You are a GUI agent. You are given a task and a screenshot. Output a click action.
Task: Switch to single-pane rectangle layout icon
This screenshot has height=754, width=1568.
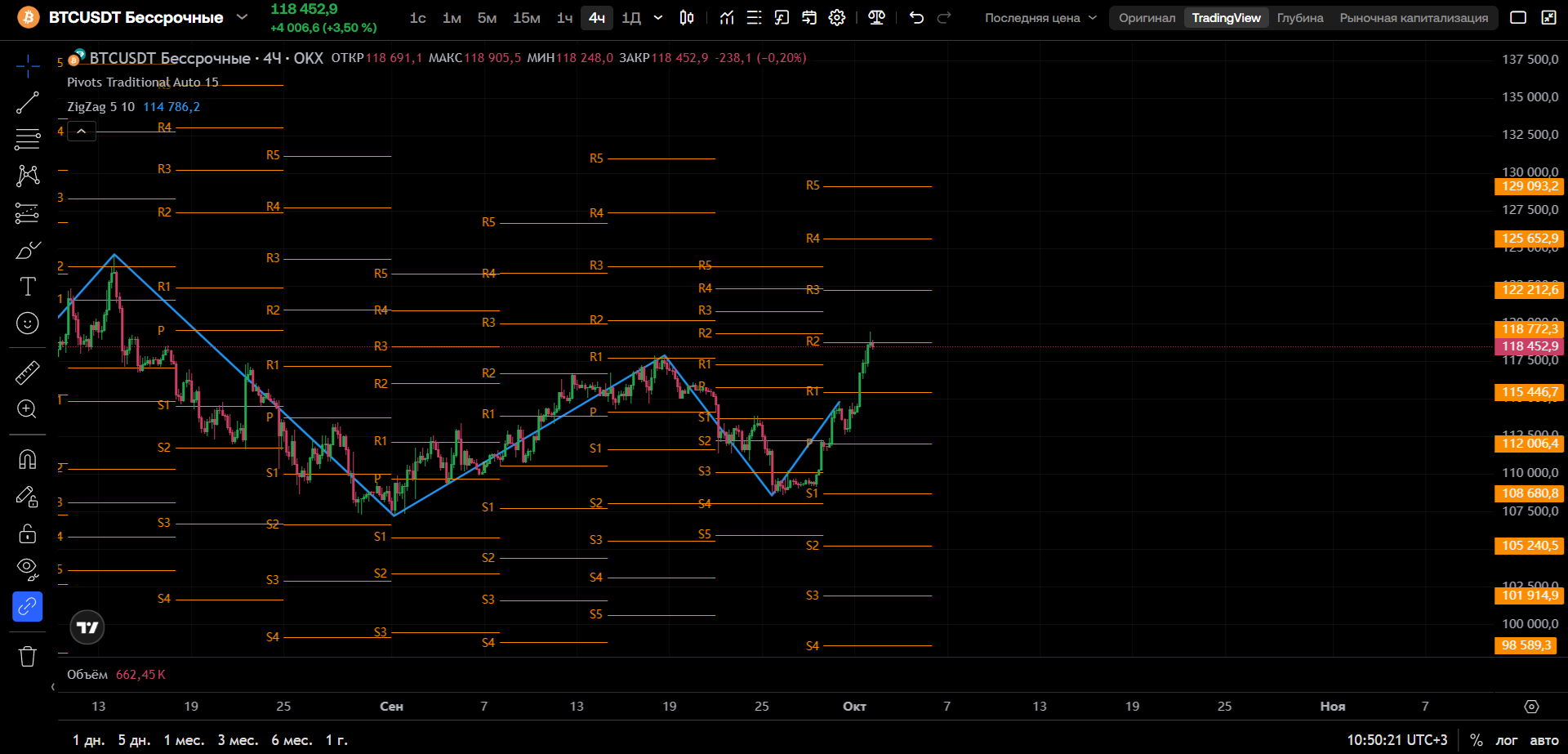[x=1518, y=18]
